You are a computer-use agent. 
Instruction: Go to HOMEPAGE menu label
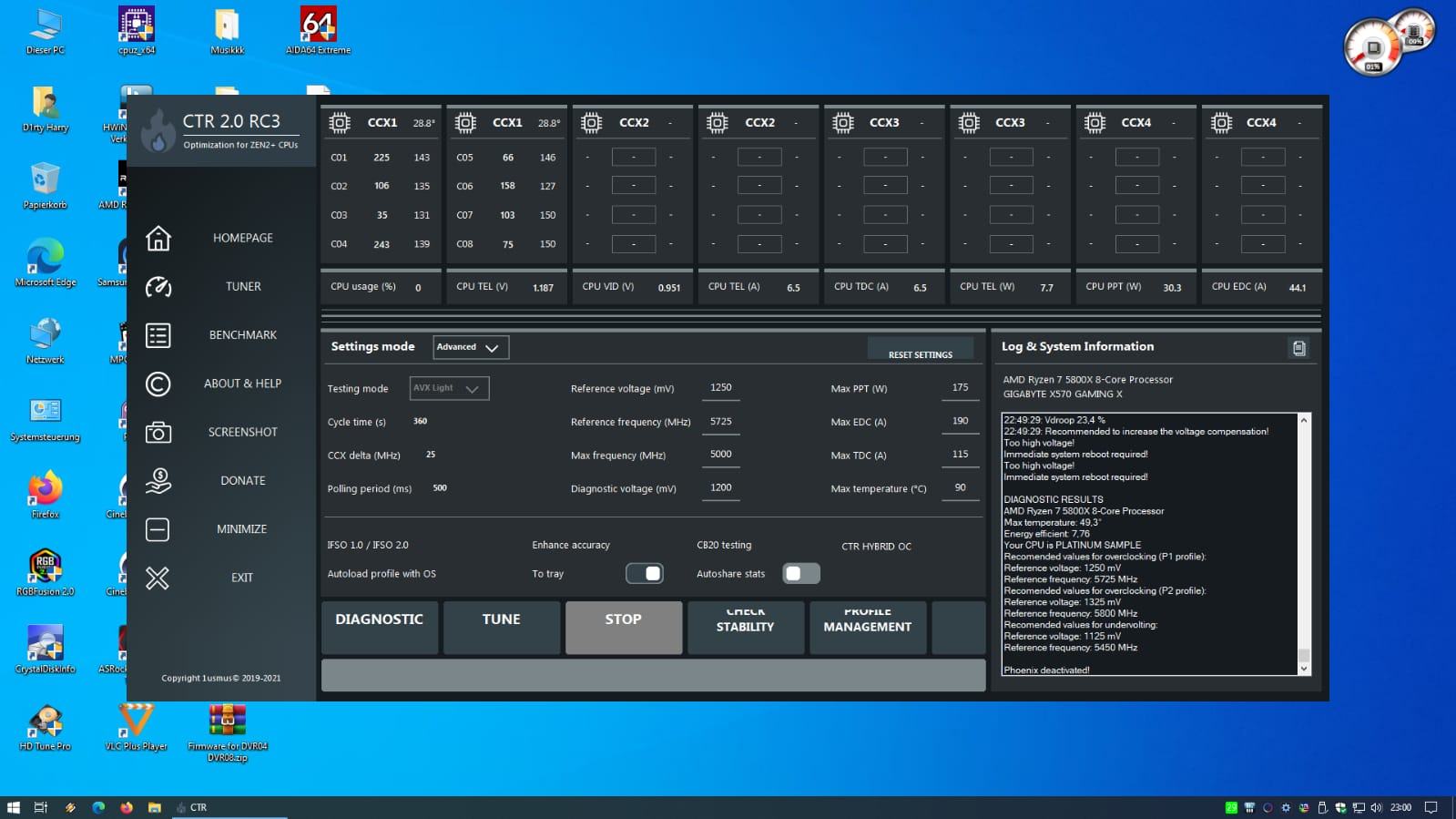click(x=243, y=238)
